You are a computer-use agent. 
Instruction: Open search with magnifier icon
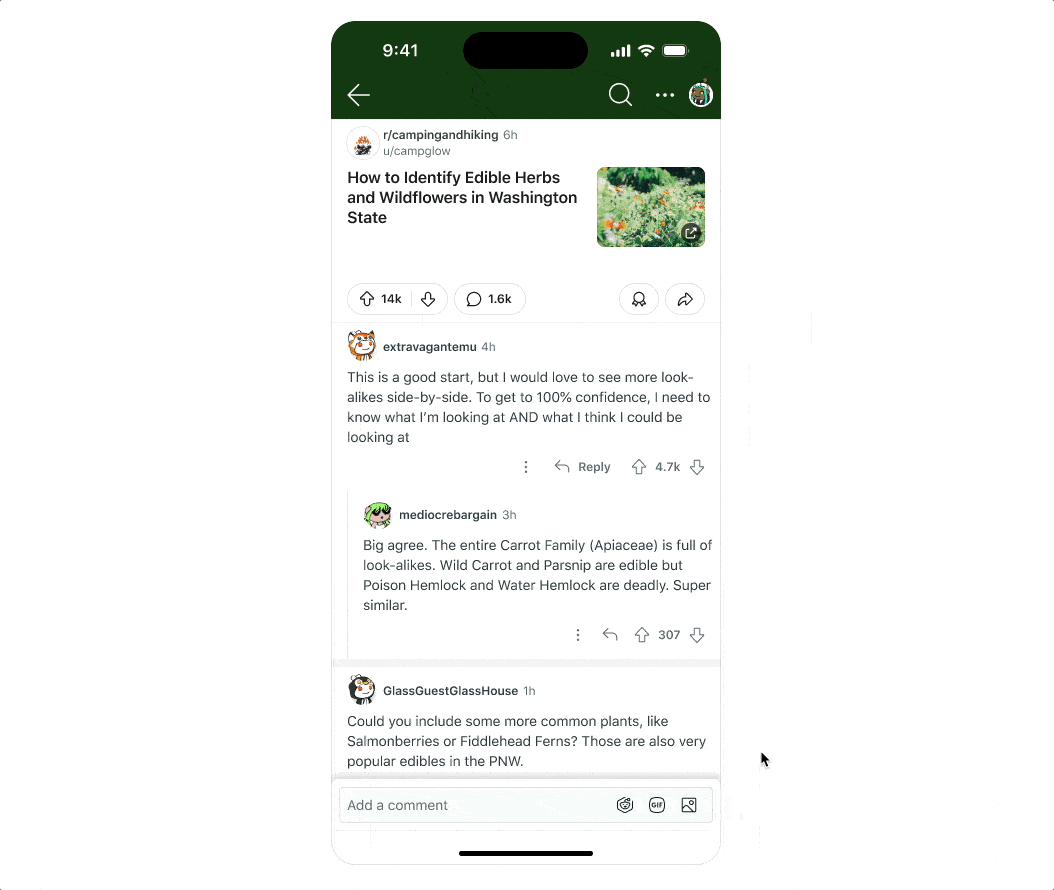pyautogui.click(x=620, y=95)
